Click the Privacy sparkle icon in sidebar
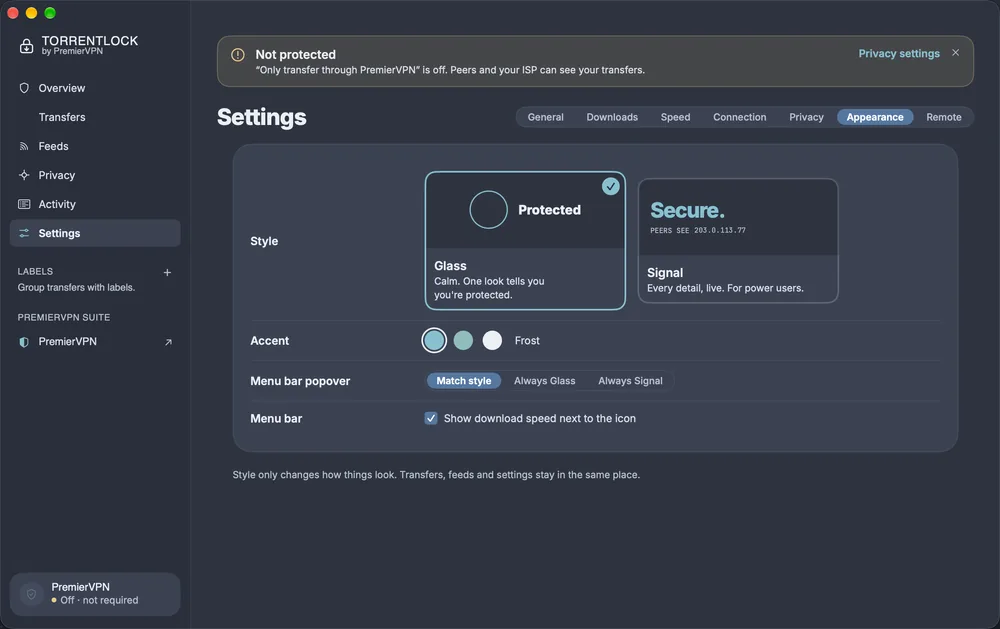This screenshot has width=1000, height=629. click(24, 175)
